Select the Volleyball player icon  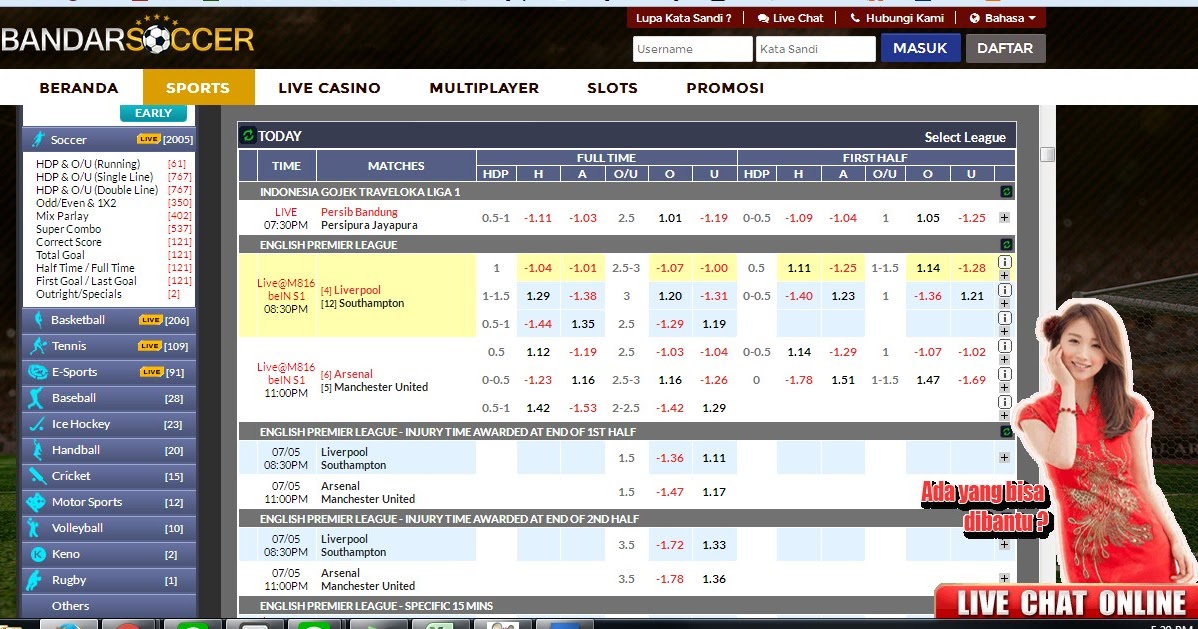tap(34, 528)
